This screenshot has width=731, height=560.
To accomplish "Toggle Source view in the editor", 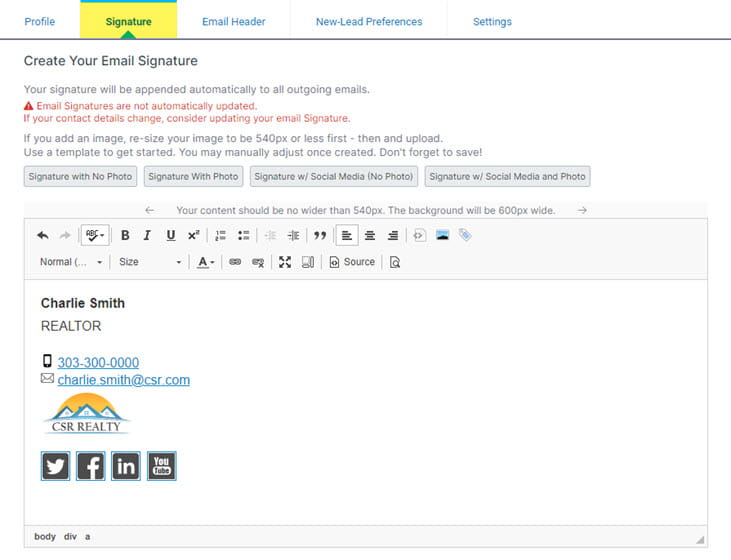I will (x=352, y=262).
